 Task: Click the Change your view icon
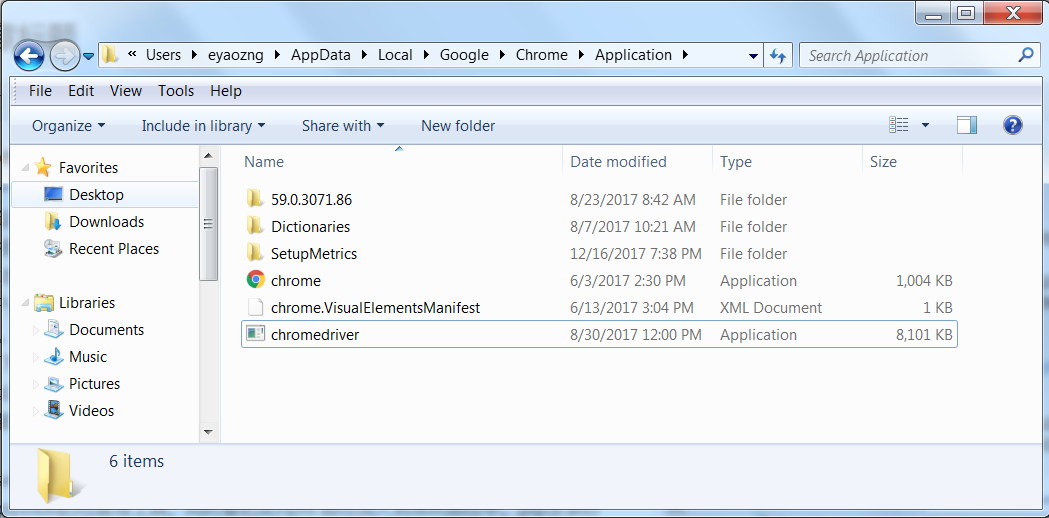(898, 125)
